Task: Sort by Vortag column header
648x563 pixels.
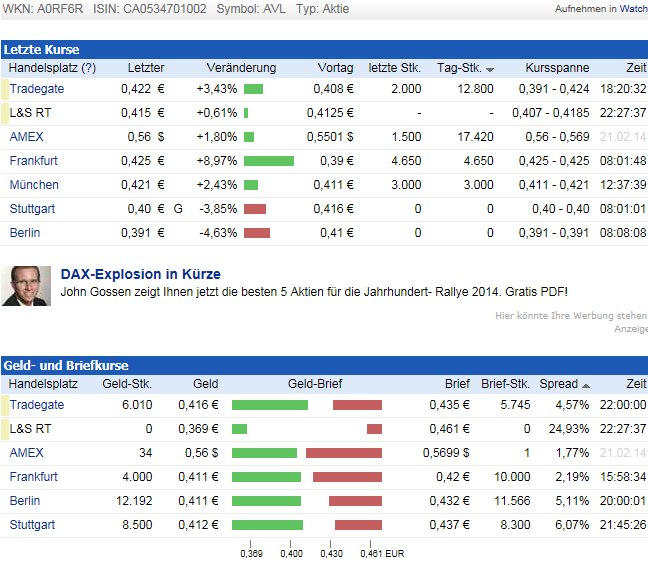Action: click(336, 68)
